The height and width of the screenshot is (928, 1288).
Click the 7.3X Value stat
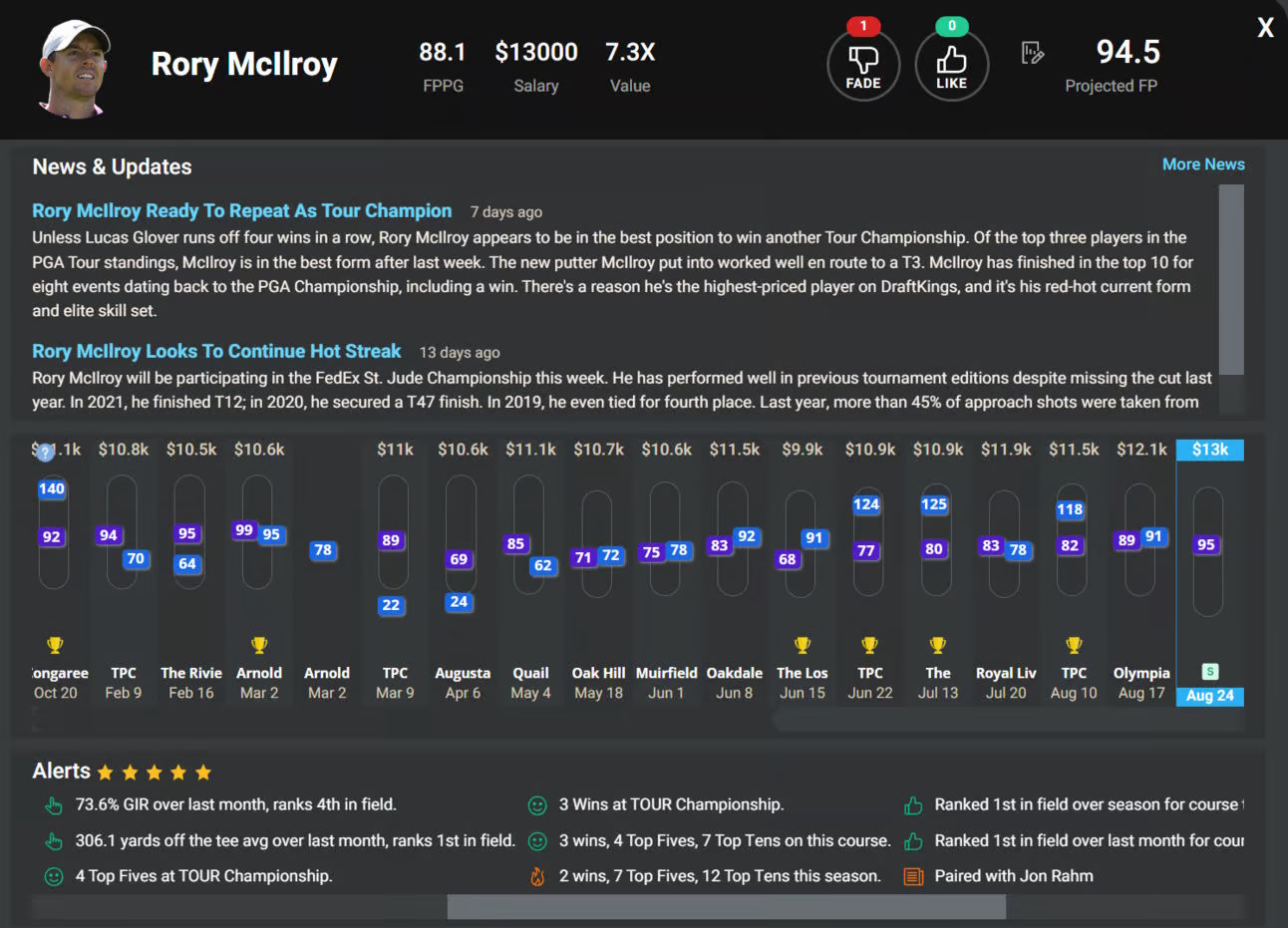point(630,52)
